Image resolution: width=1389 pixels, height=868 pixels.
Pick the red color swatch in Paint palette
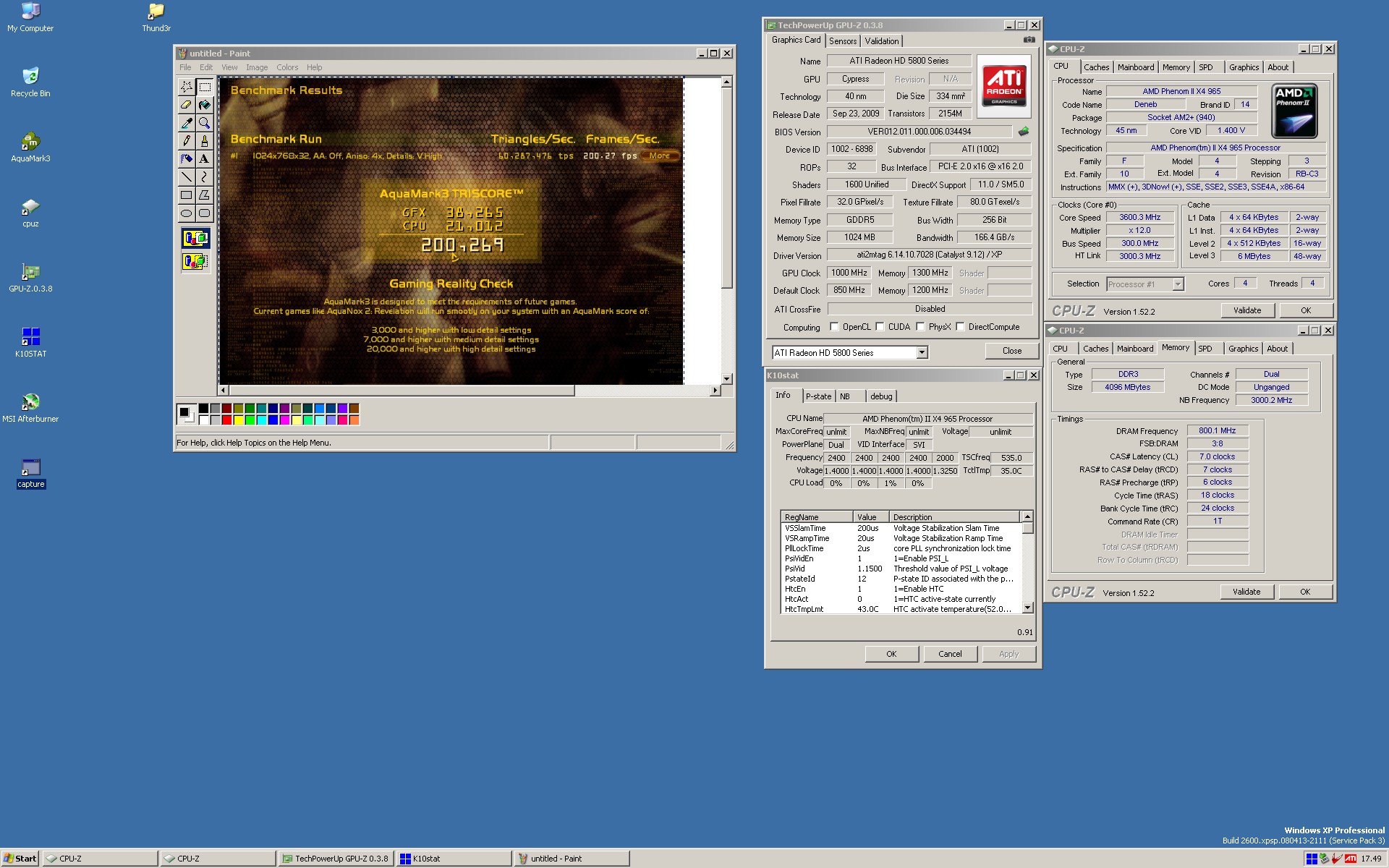click(x=226, y=420)
